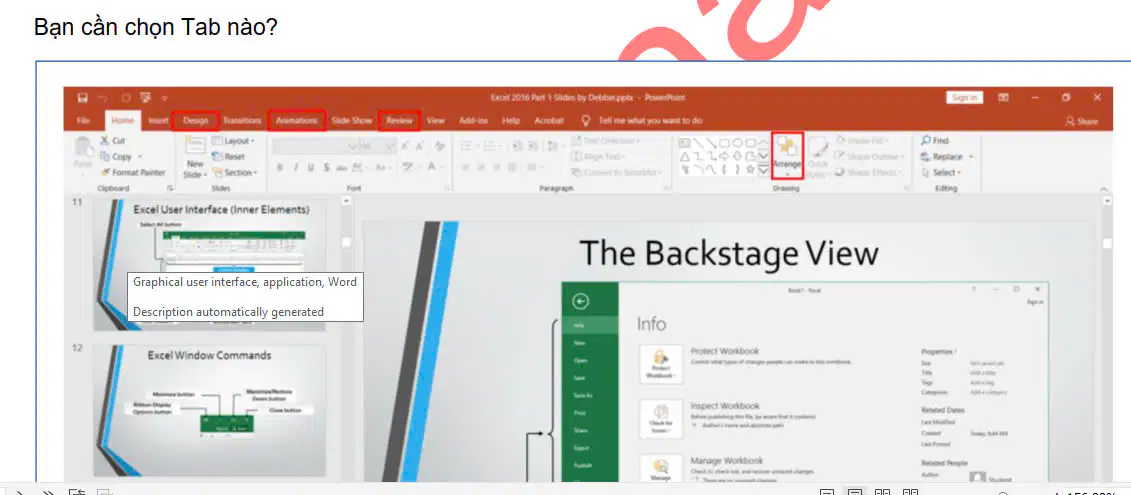Click Copy in the Clipboard group
The height and width of the screenshot is (495, 1131).
tap(115, 157)
